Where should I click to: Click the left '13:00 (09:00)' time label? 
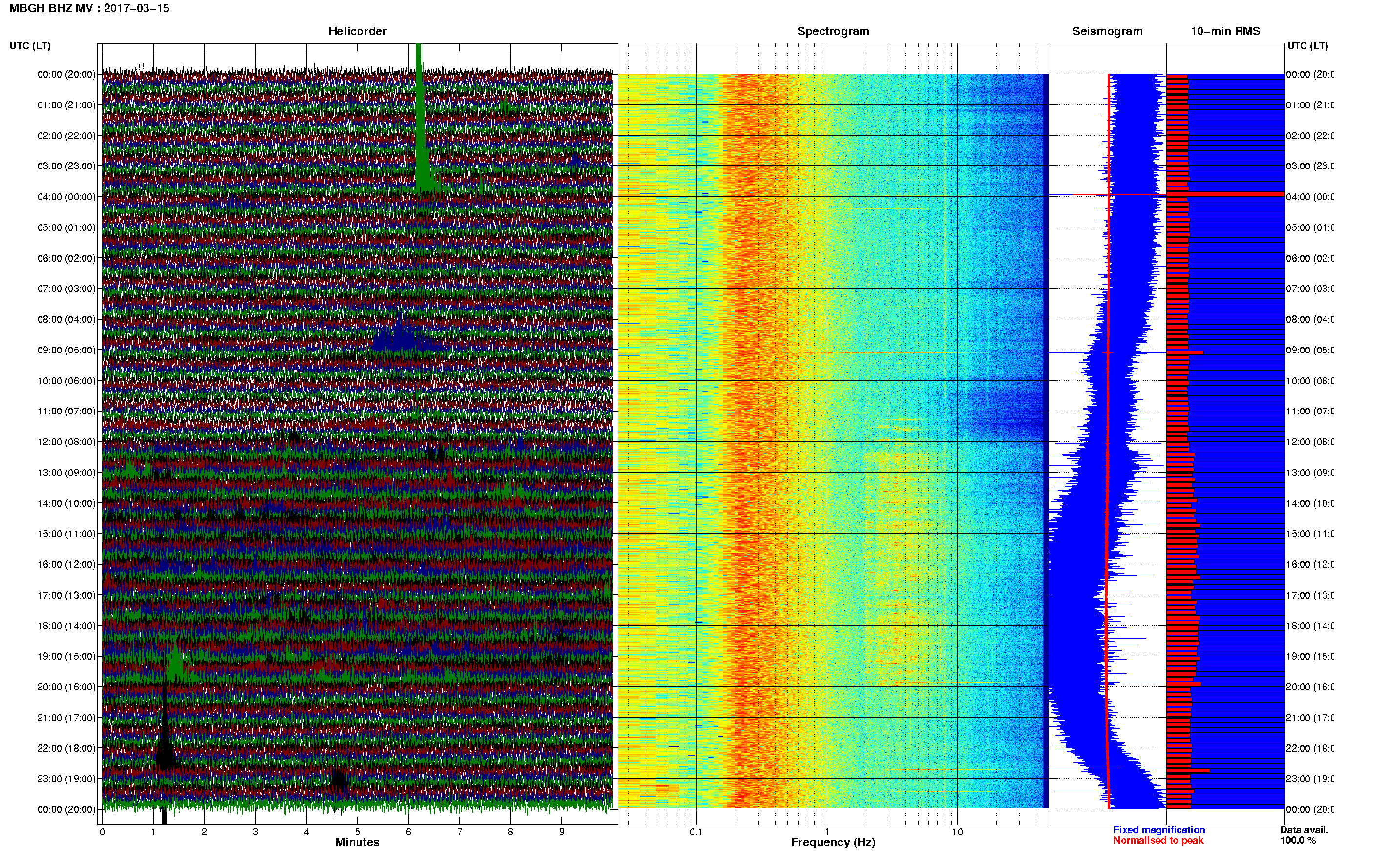pyautogui.click(x=66, y=473)
